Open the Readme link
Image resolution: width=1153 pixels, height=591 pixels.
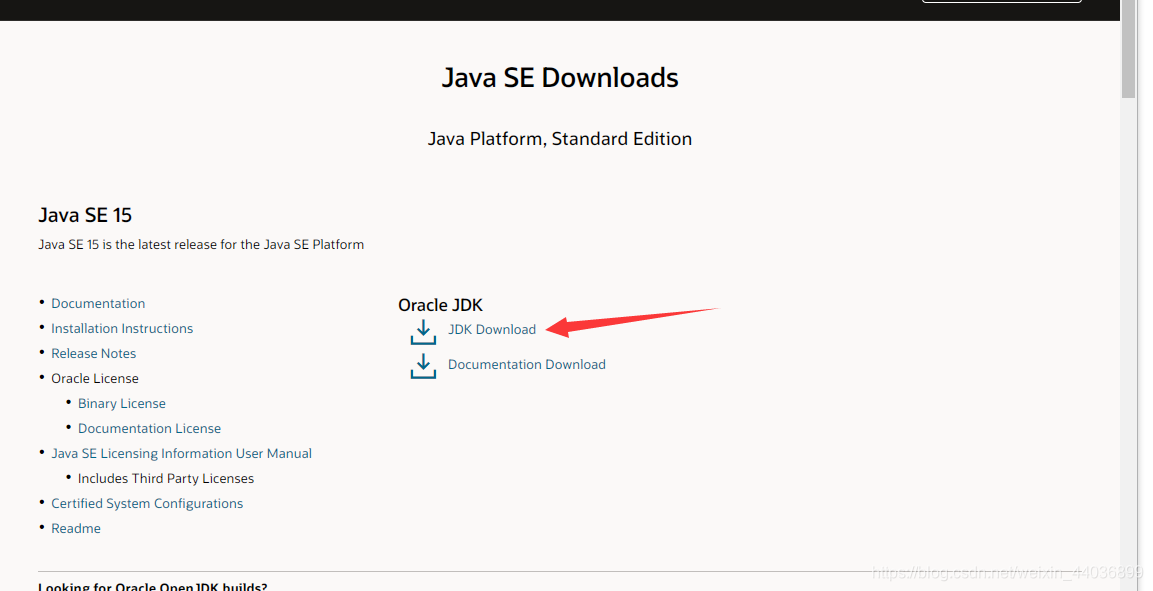pyautogui.click(x=76, y=529)
